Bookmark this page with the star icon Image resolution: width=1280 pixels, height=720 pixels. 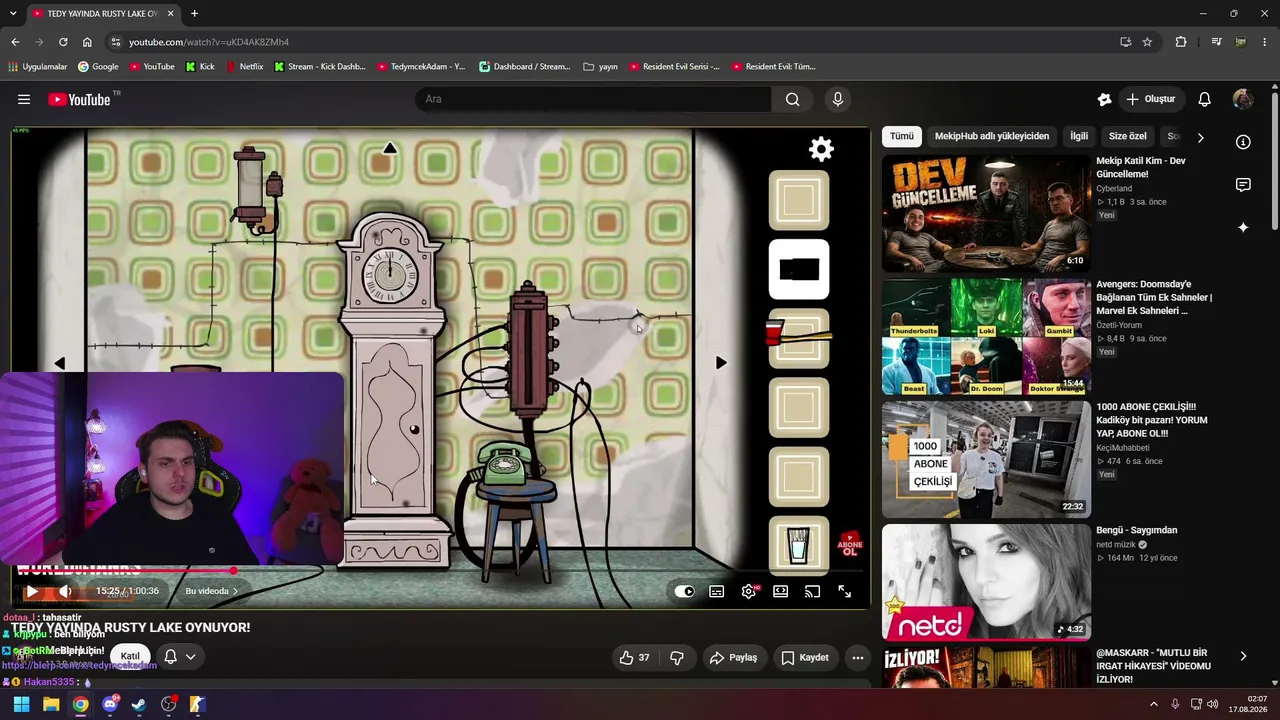coord(1147,42)
